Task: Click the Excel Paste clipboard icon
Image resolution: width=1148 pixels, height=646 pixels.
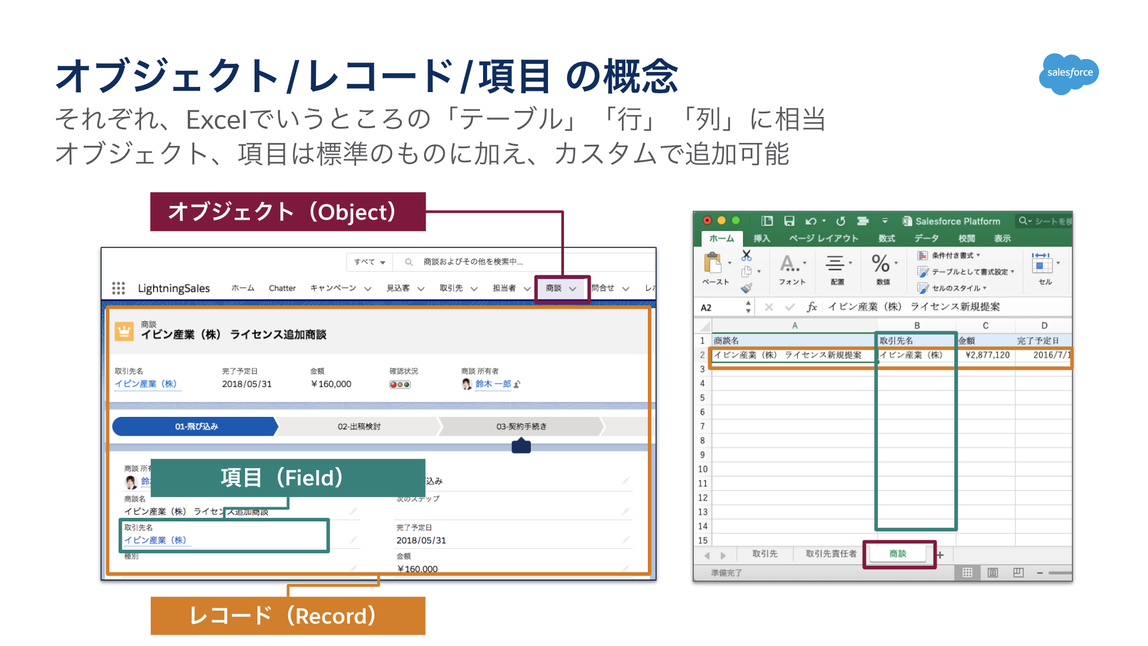Action: click(712, 263)
